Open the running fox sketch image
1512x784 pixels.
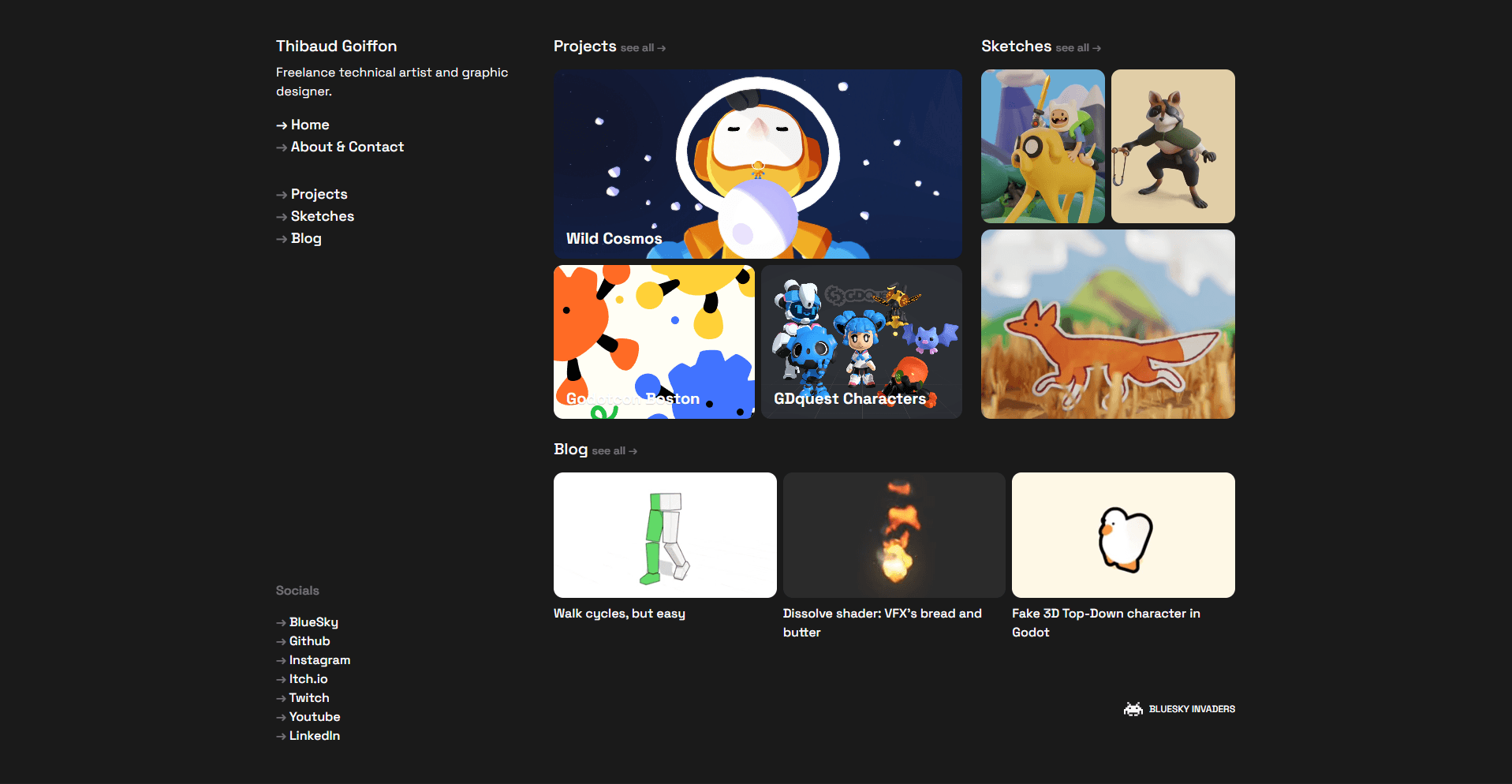(x=1107, y=324)
